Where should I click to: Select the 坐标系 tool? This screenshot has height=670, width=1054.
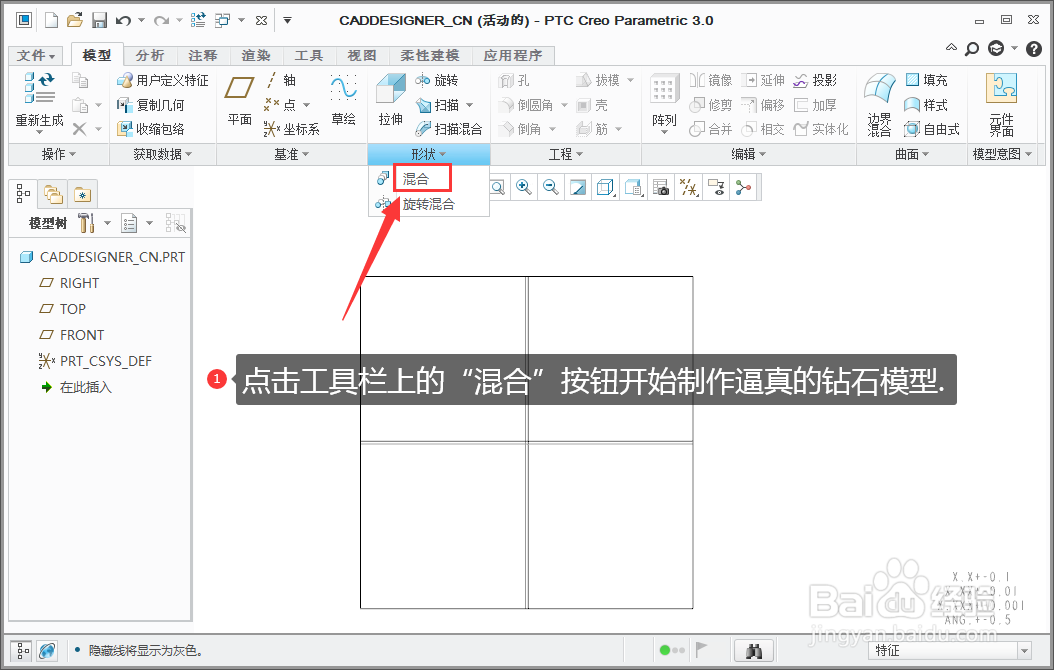(x=292, y=129)
